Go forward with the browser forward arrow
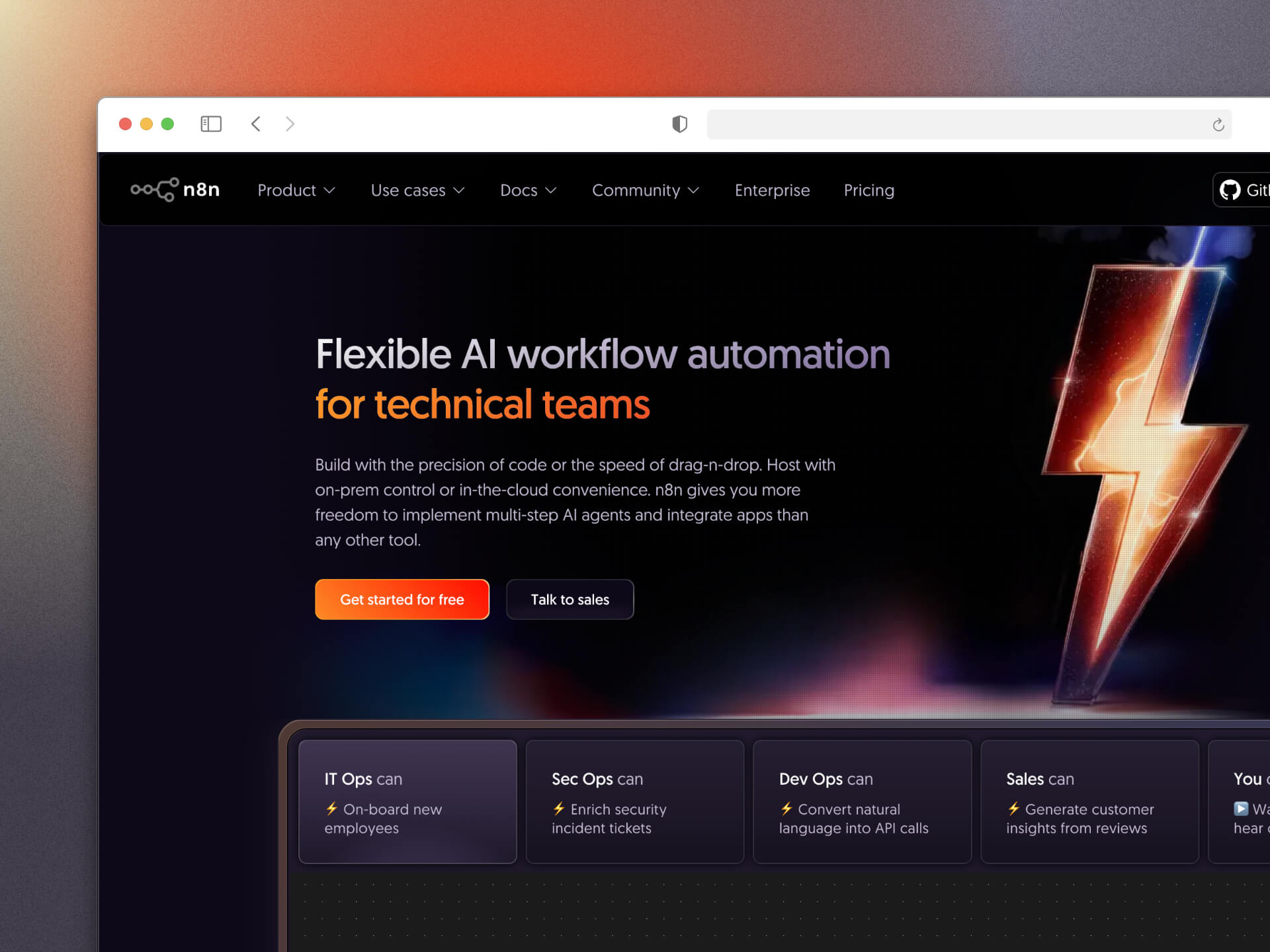1270x952 pixels. click(290, 124)
